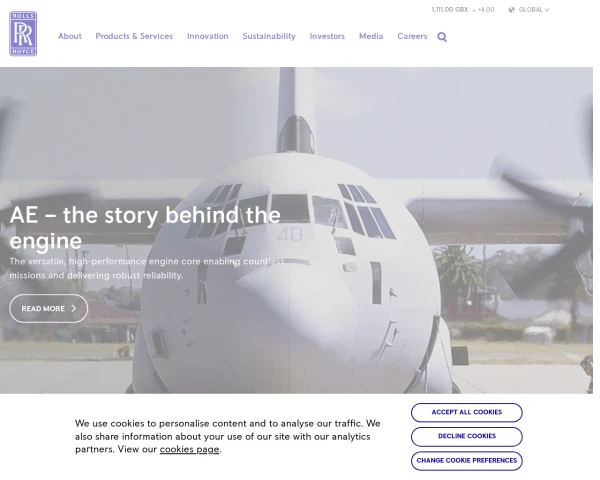Open the Products & Services menu
The width and height of the screenshot is (600, 480).
[x=134, y=36]
